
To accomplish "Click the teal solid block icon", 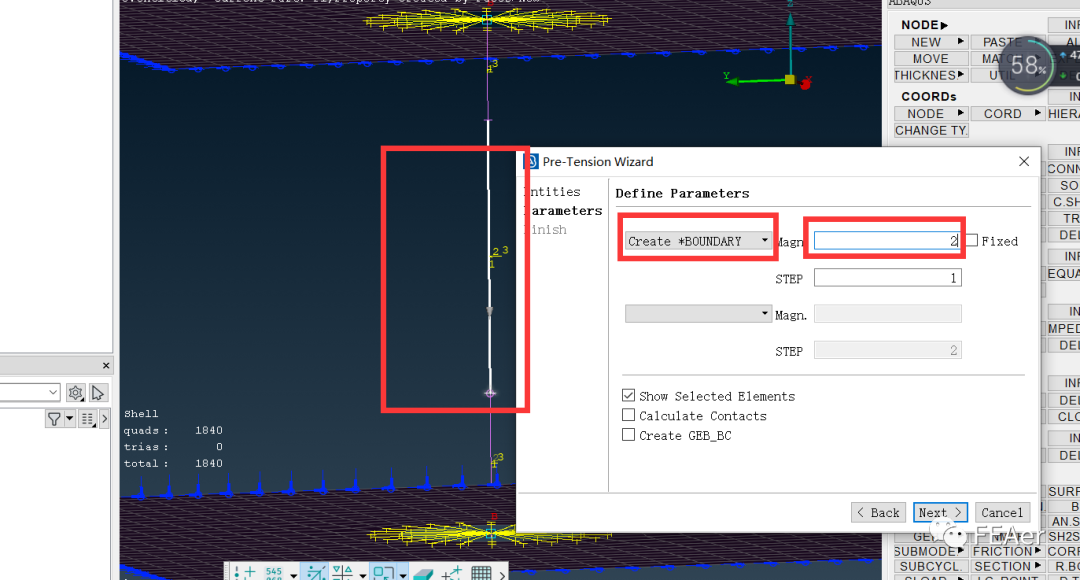I will [422, 573].
